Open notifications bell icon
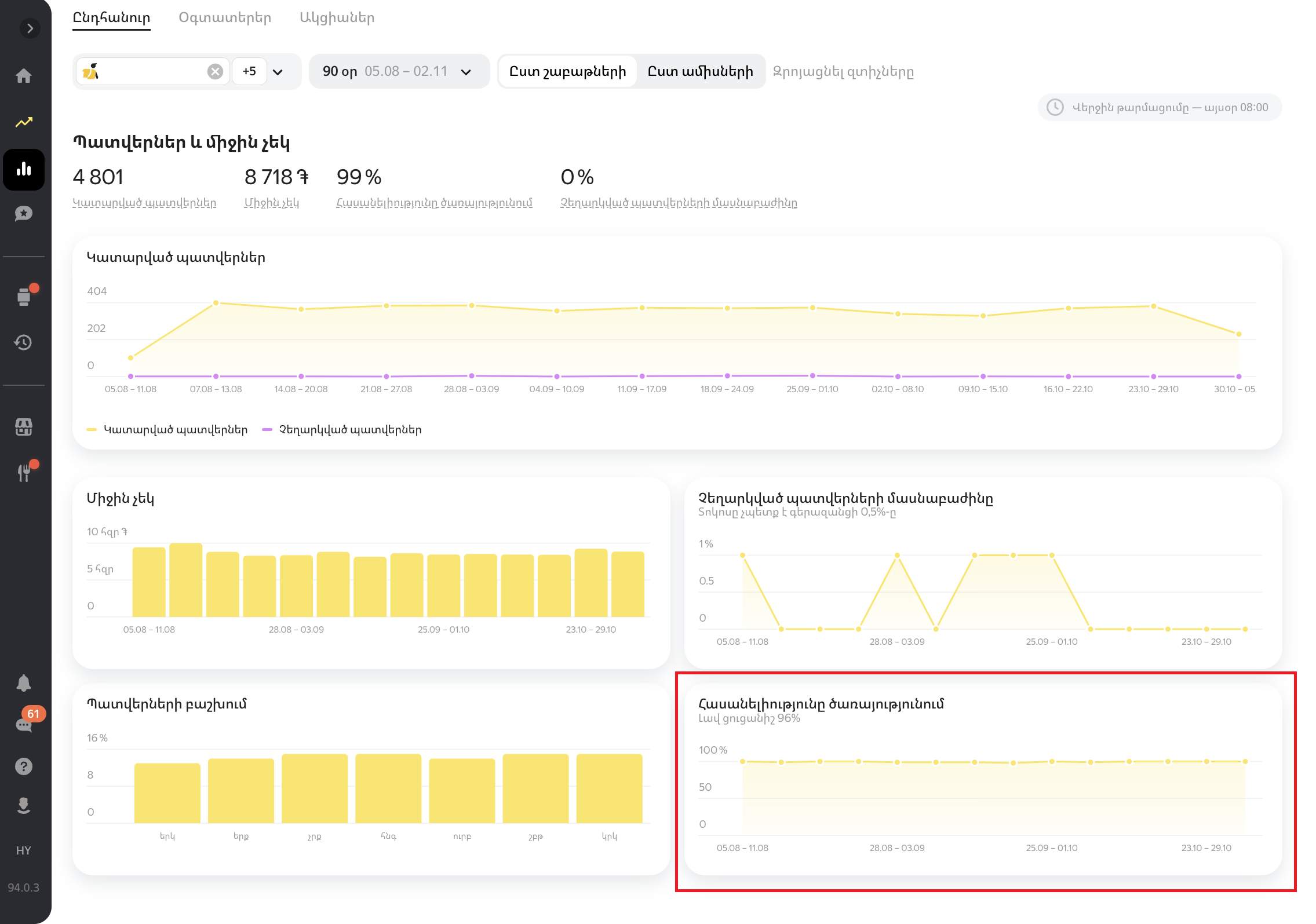1316x924 pixels. (x=24, y=683)
